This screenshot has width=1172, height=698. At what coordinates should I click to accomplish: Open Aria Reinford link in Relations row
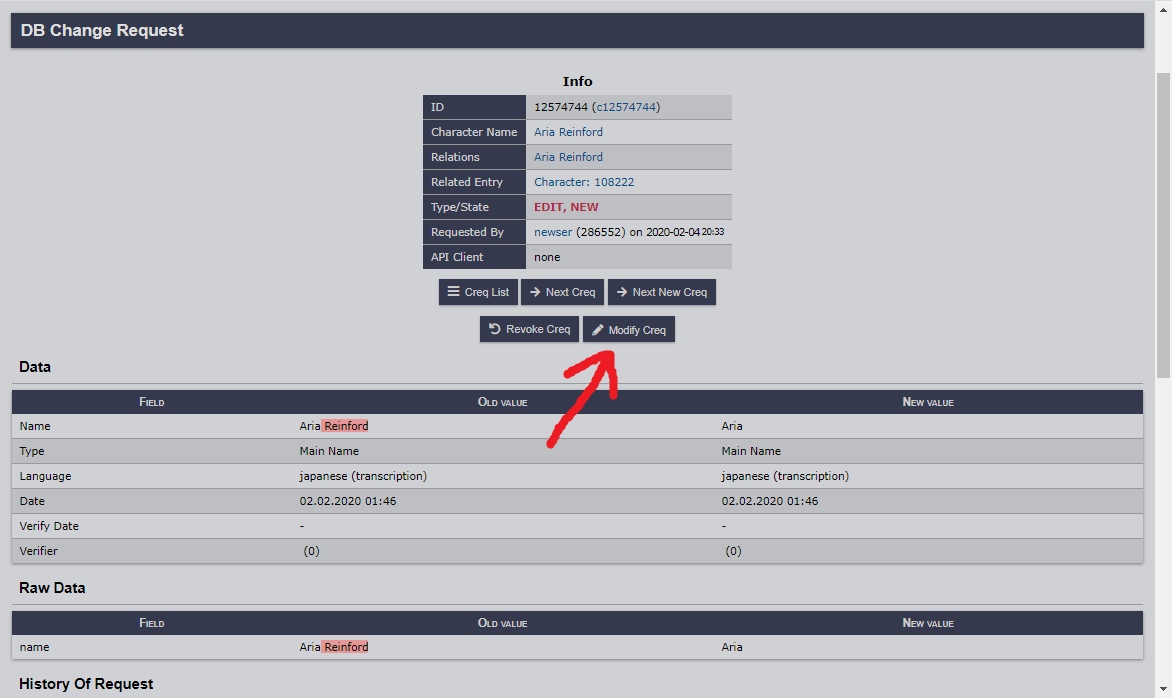coord(568,157)
